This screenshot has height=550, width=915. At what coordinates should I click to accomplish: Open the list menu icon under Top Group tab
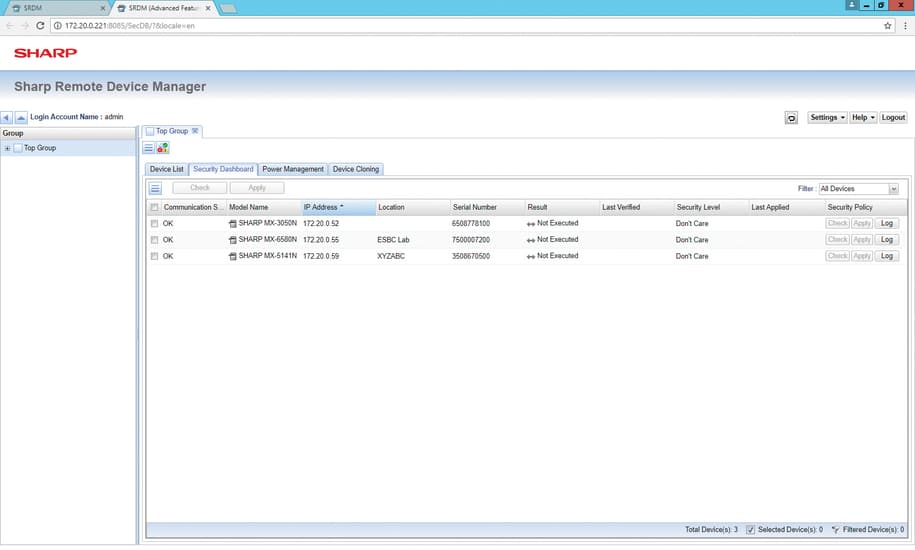coord(149,148)
